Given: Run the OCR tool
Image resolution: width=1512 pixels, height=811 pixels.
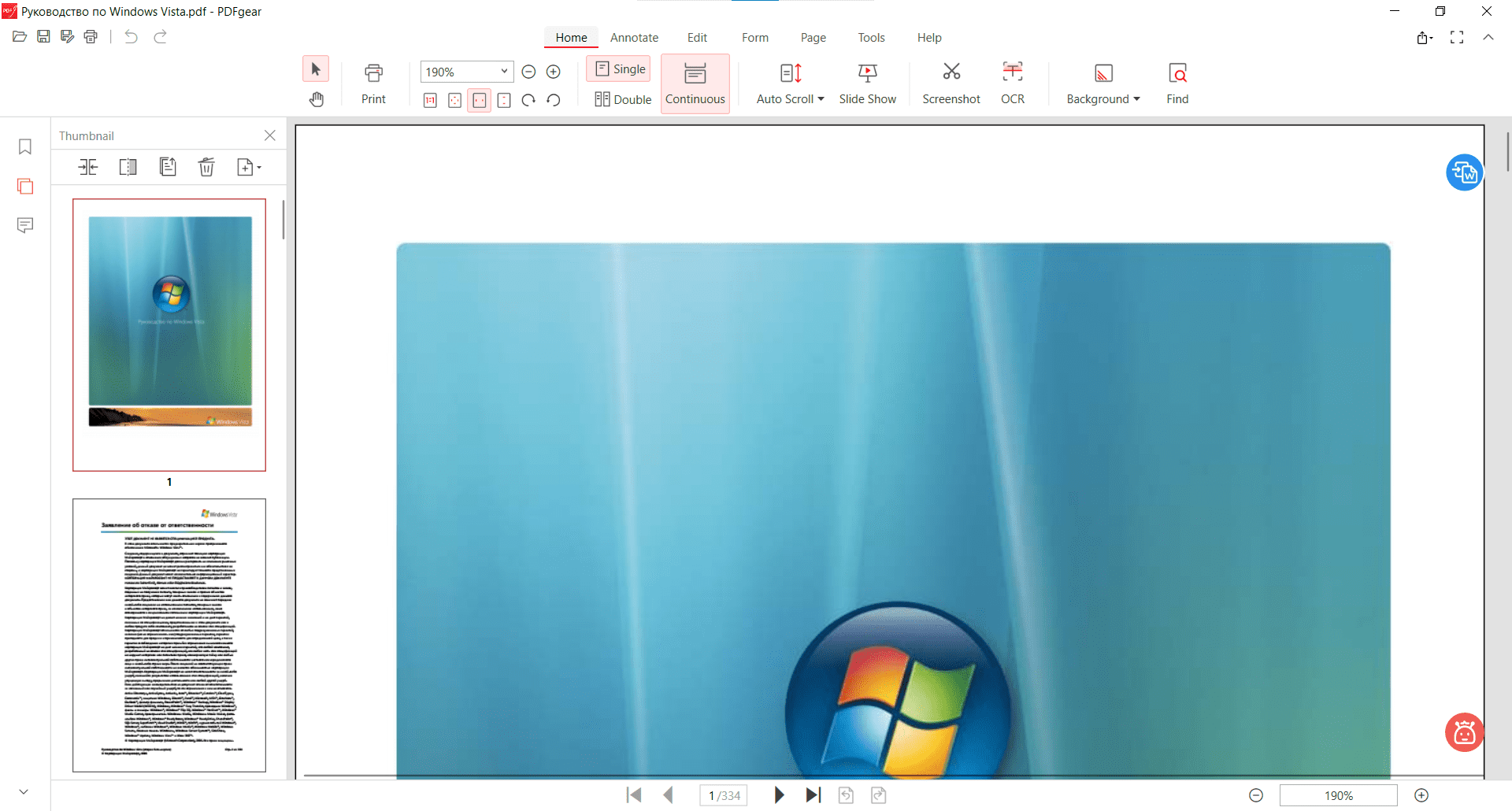Looking at the screenshot, I should [1013, 83].
